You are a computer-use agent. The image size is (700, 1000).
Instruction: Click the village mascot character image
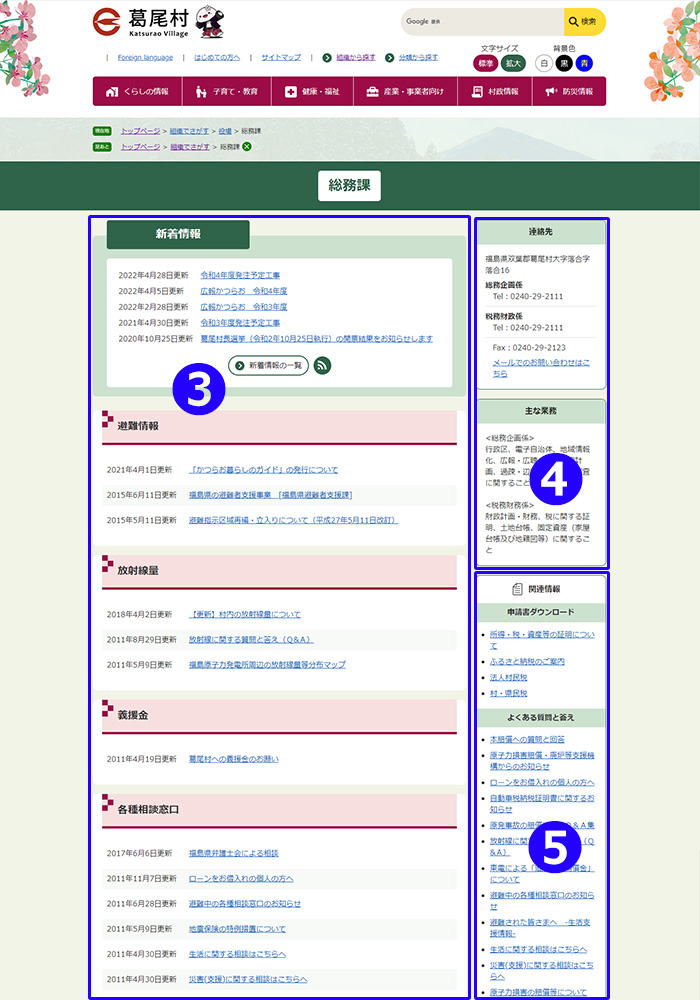[x=210, y=22]
